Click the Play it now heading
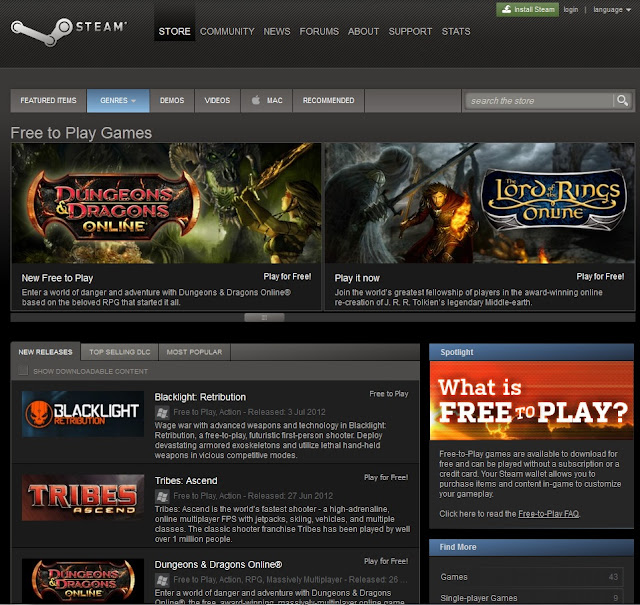This screenshot has width=640, height=605. tap(357, 278)
